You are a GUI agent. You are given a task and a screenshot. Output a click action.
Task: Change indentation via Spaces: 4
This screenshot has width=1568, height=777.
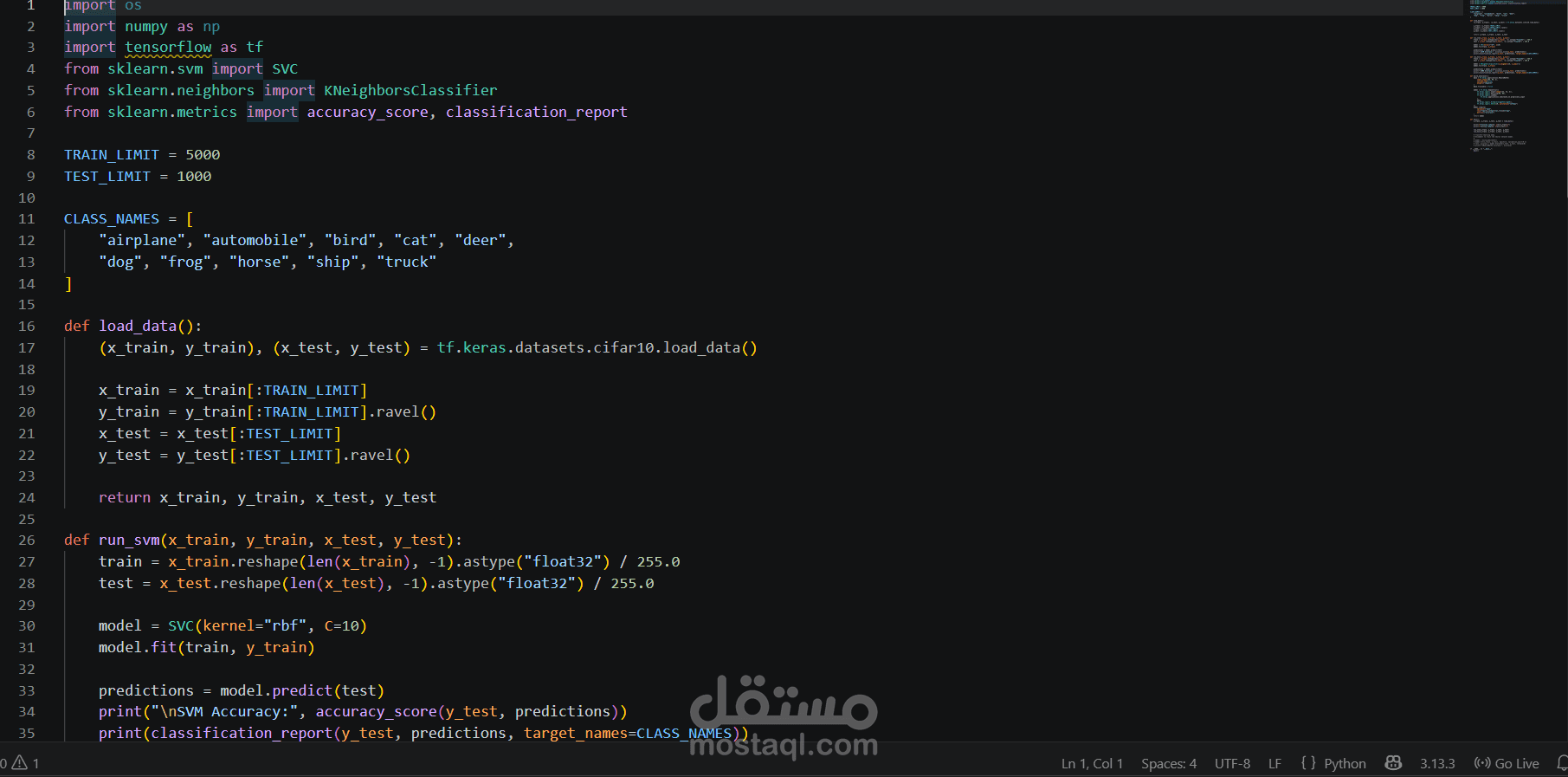click(x=1169, y=763)
